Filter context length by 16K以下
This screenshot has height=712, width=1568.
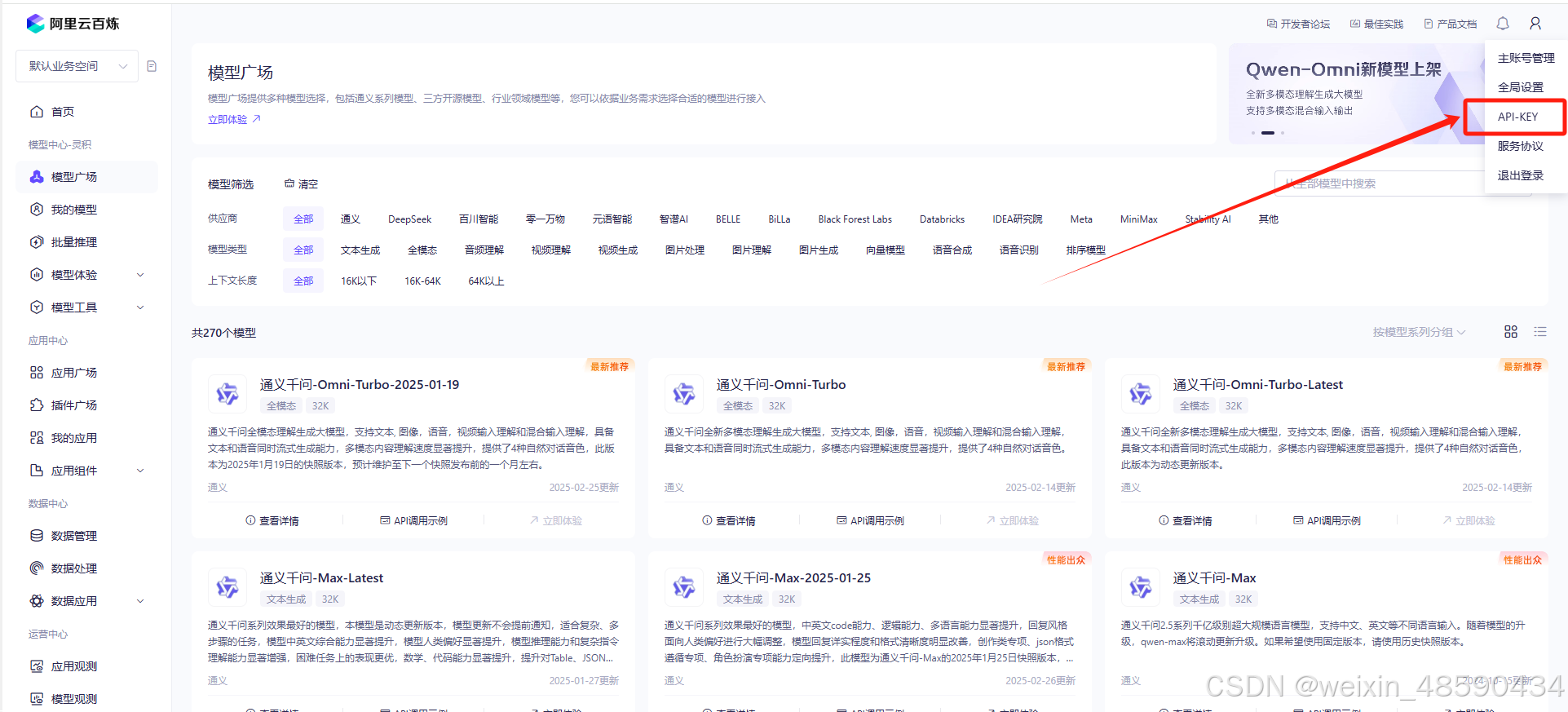[359, 281]
